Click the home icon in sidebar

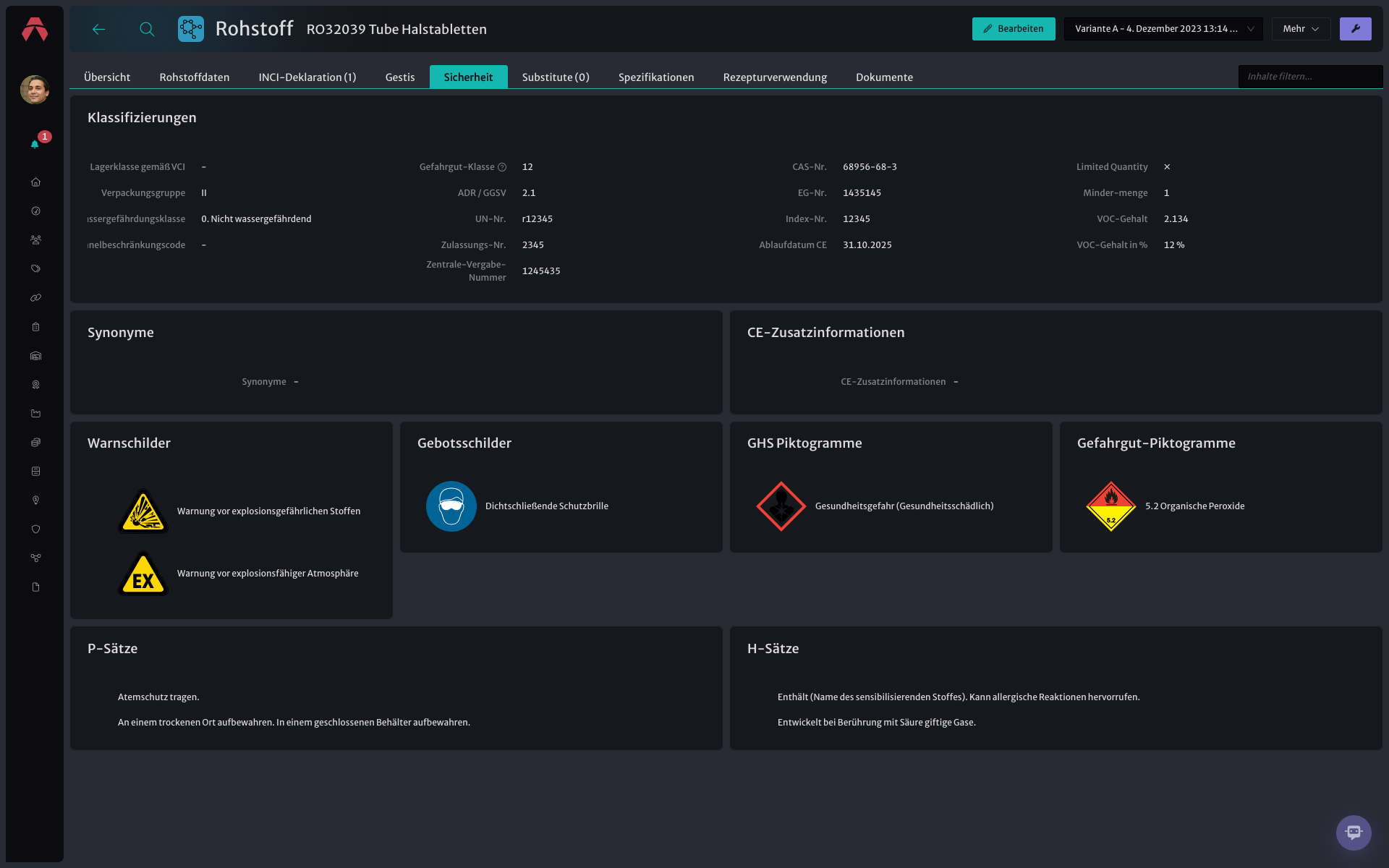[x=35, y=182]
